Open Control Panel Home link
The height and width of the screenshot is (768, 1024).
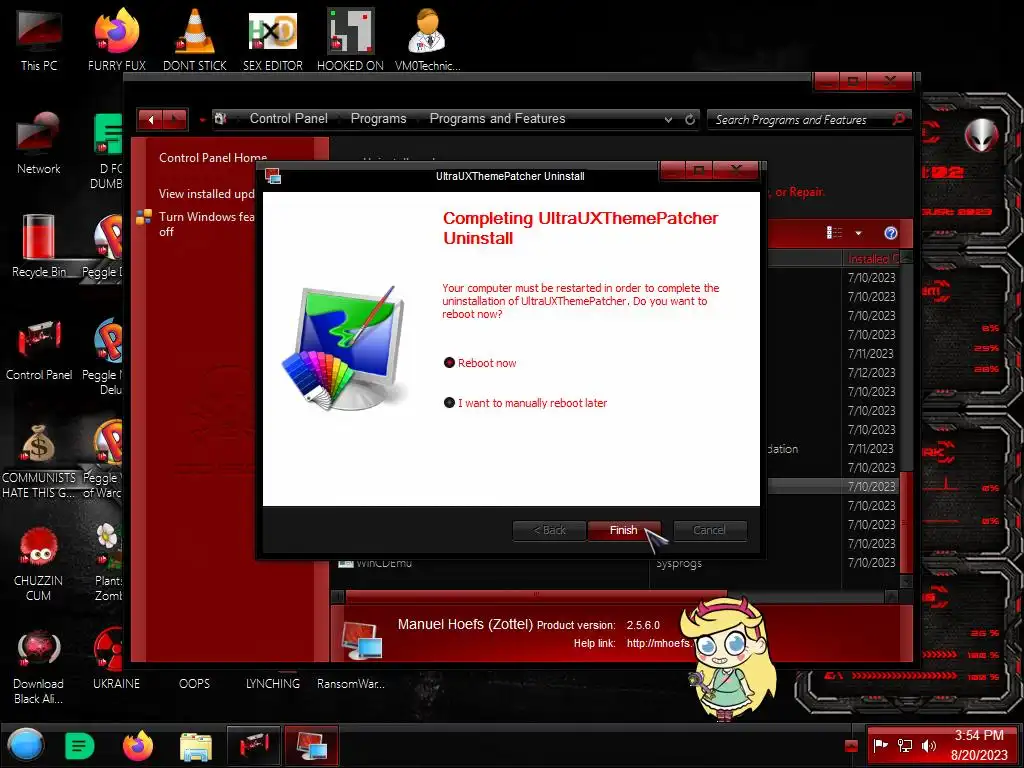213,158
